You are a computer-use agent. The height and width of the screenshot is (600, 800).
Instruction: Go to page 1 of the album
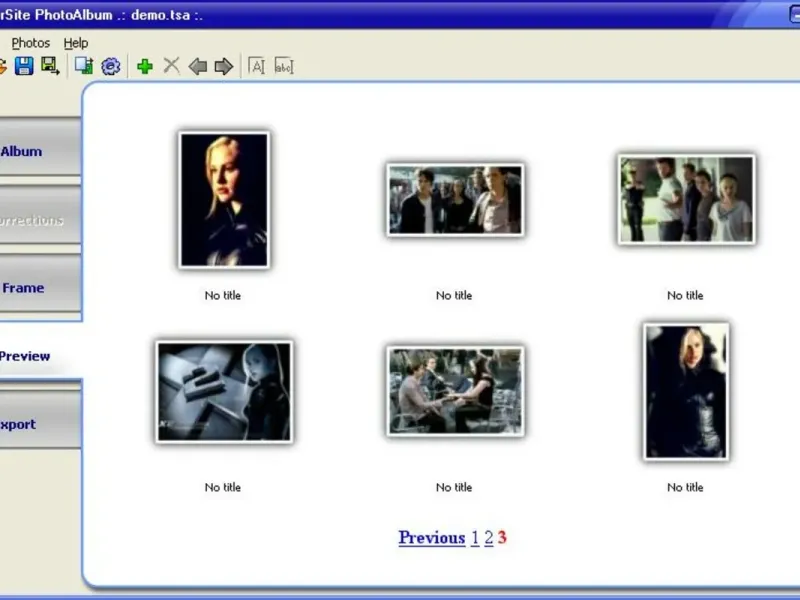[x=475, y=538]
